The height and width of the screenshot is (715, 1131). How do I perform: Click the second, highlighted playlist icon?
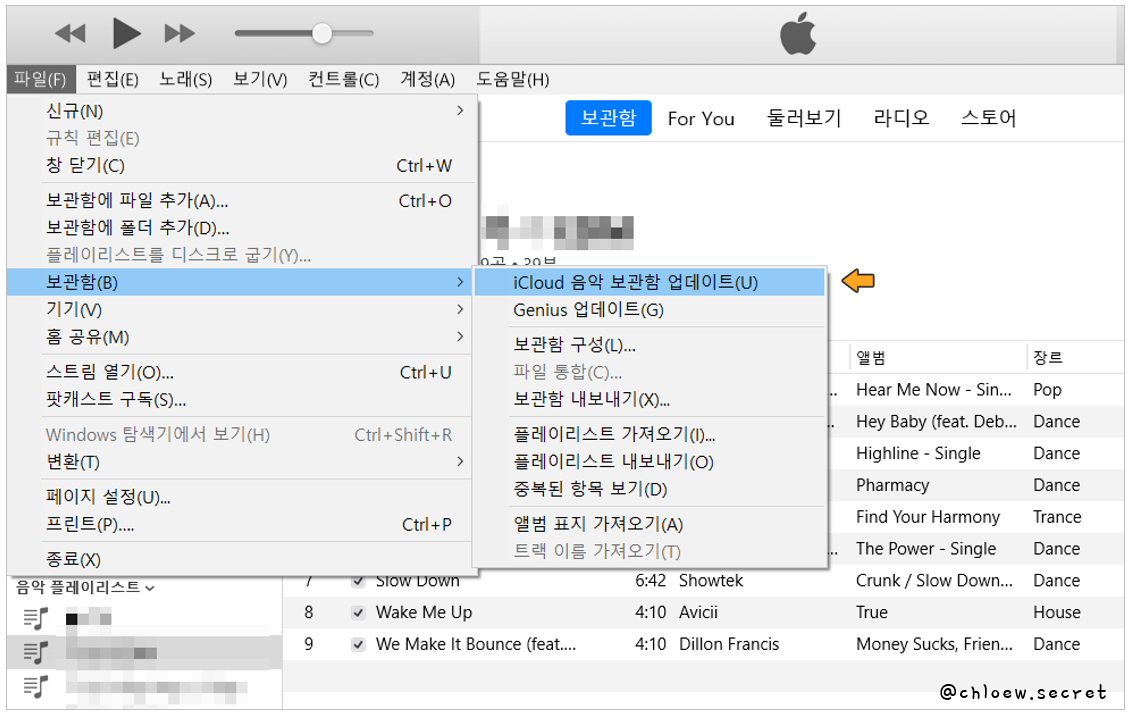click(35, 653)
